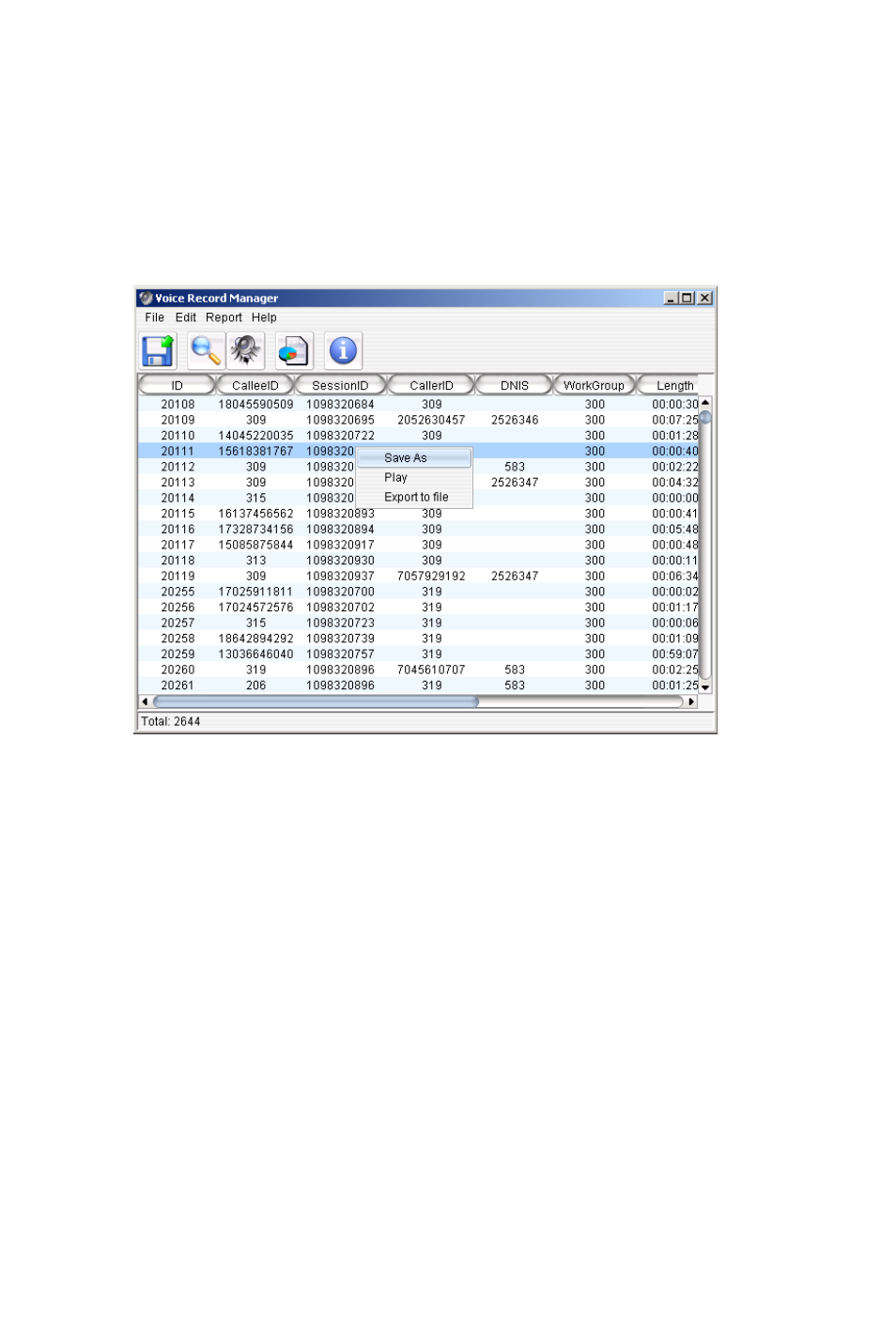This screenshot has width=896, height=1325.
Task: Select row with ID 20112
Action: (419, 467)
